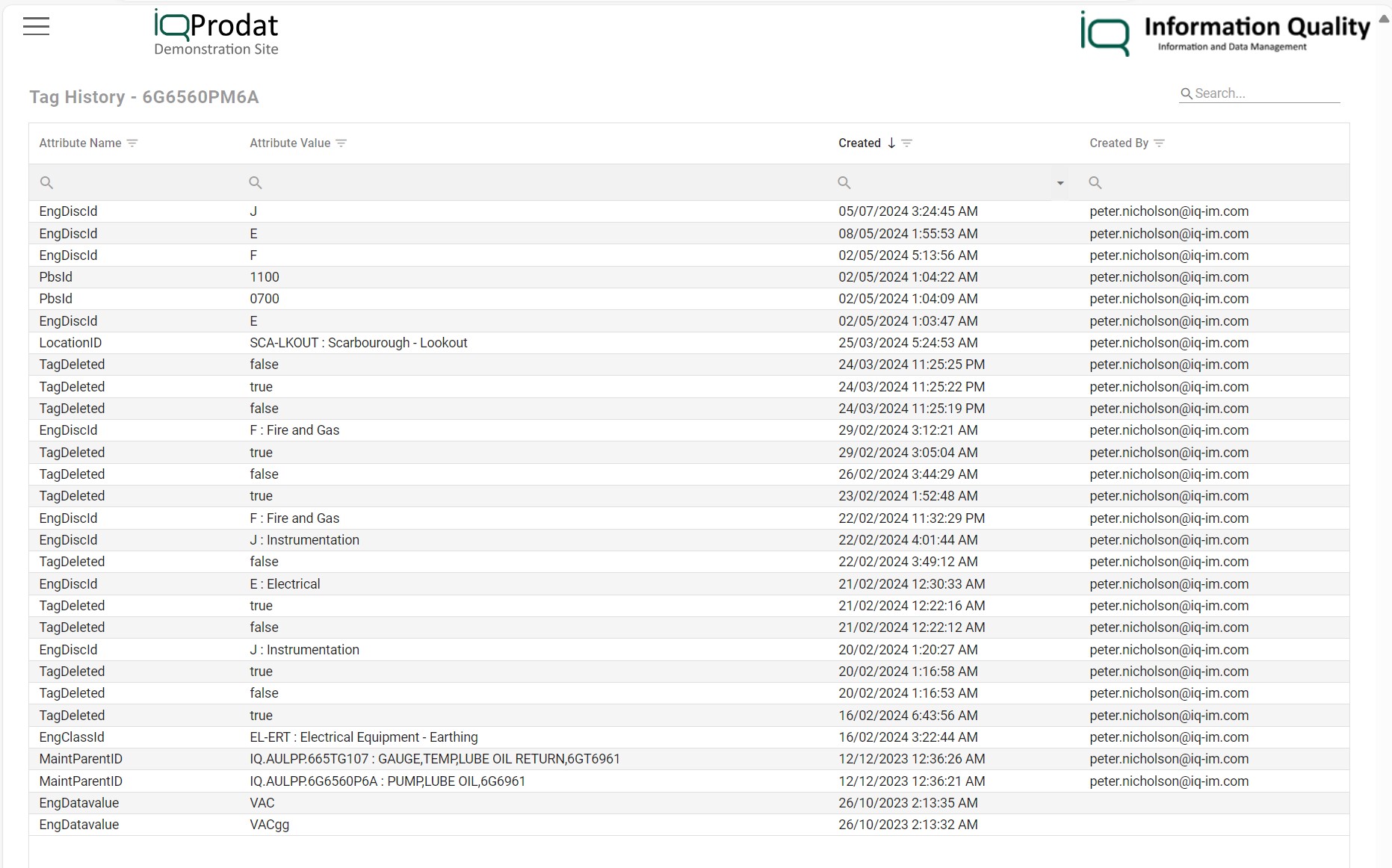This screenshot has width=1392, height=868.
Task: Open the filter options for Created column
Action: (908, 143)
